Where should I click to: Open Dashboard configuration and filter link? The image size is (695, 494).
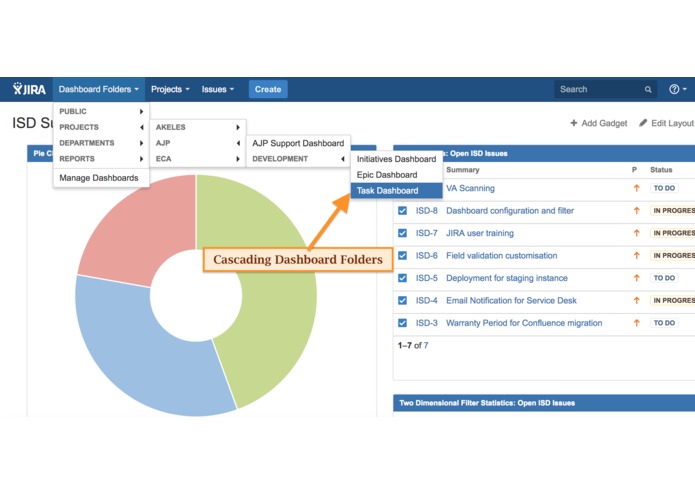[510, 210]
